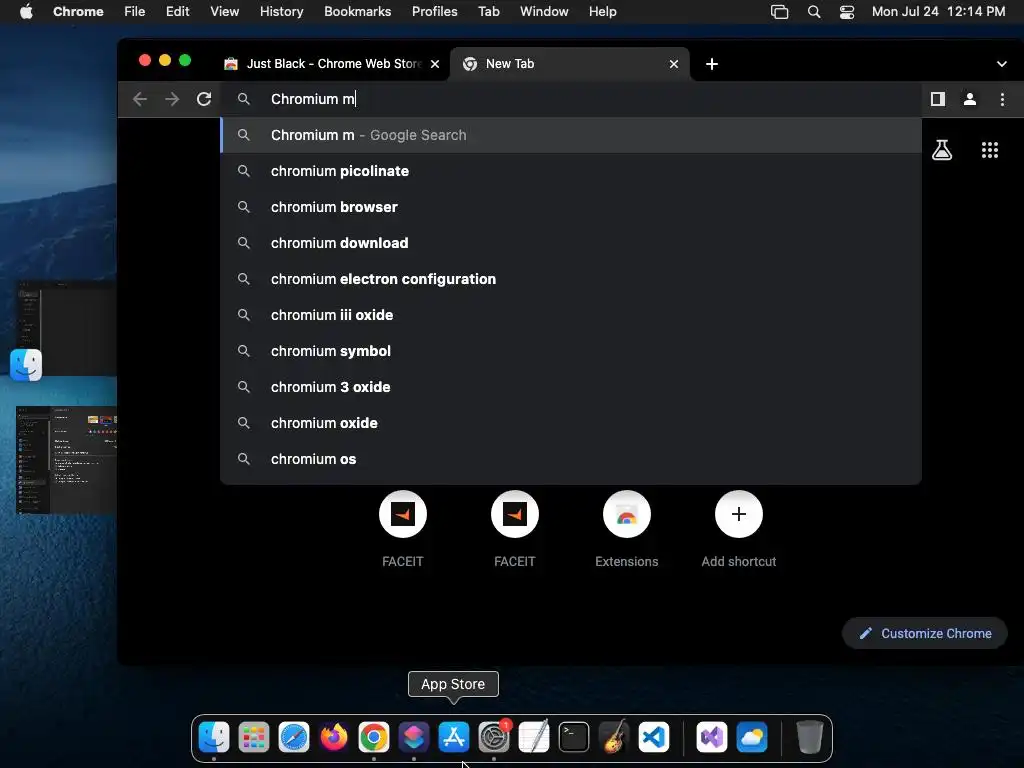Open Customize Chrome

pyautogui.click(x=925, y=633)
